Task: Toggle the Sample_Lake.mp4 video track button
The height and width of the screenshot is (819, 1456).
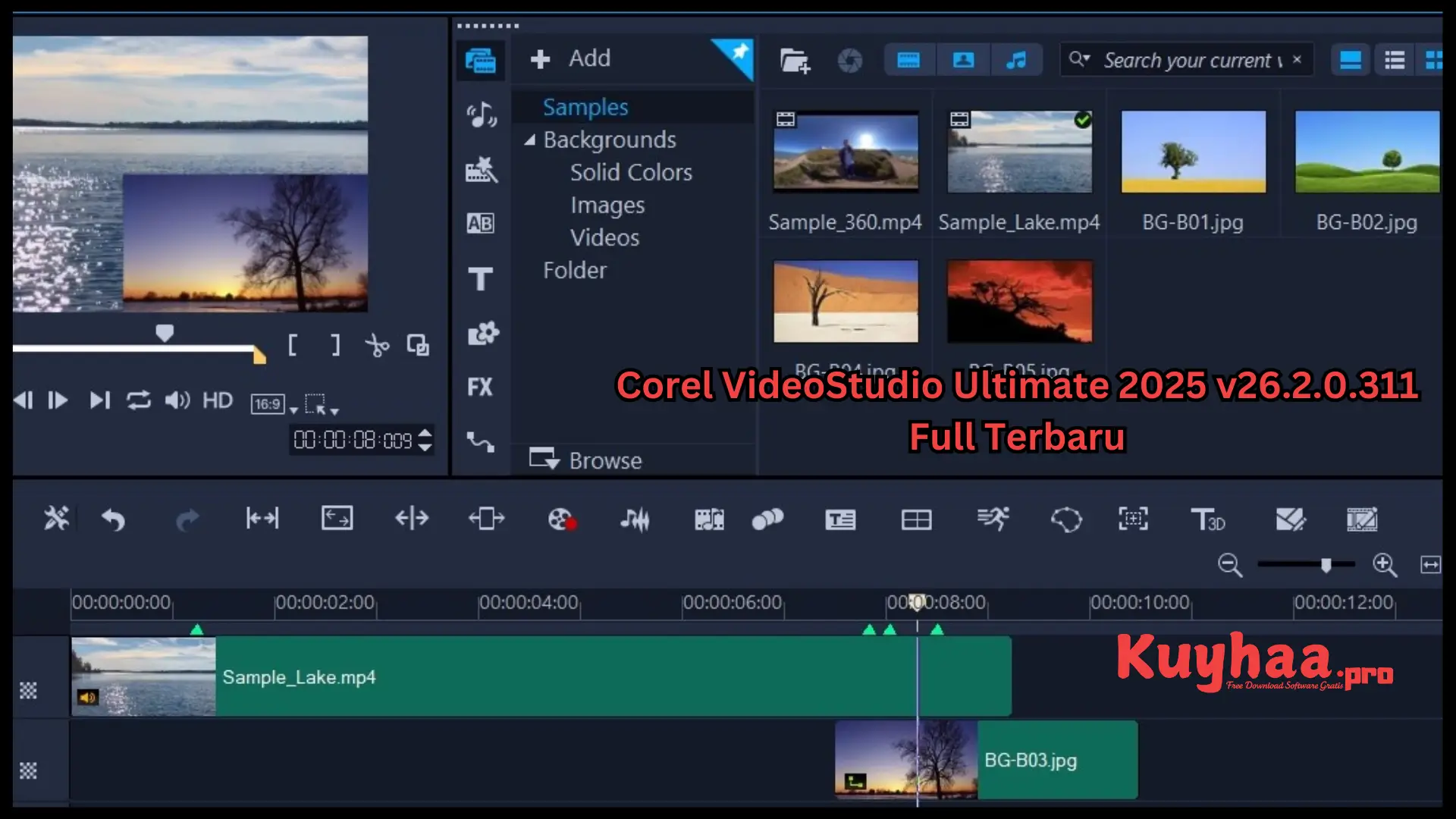Action: tap(28, 690)
